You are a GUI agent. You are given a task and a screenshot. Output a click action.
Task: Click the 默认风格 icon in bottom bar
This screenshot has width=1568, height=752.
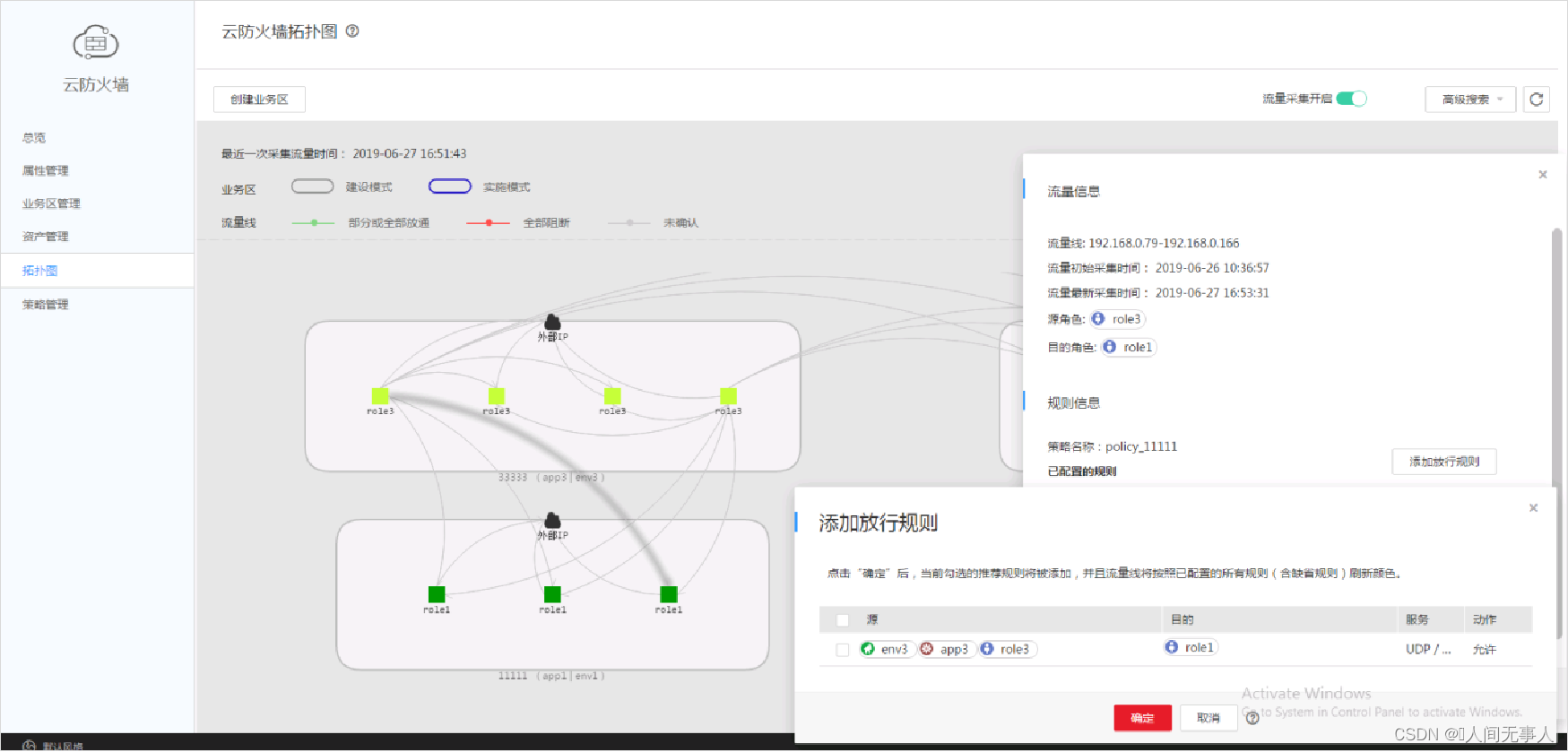pos(30,746)
